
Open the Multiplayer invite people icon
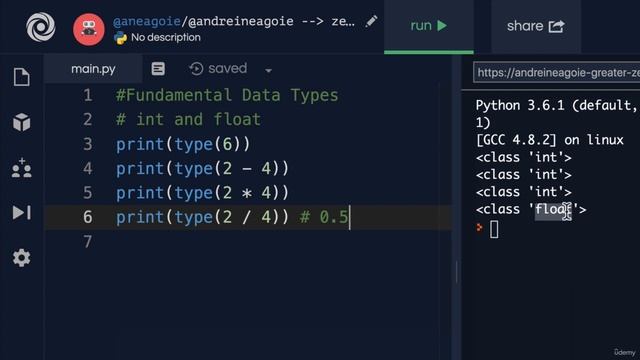(x=22, y=168)
